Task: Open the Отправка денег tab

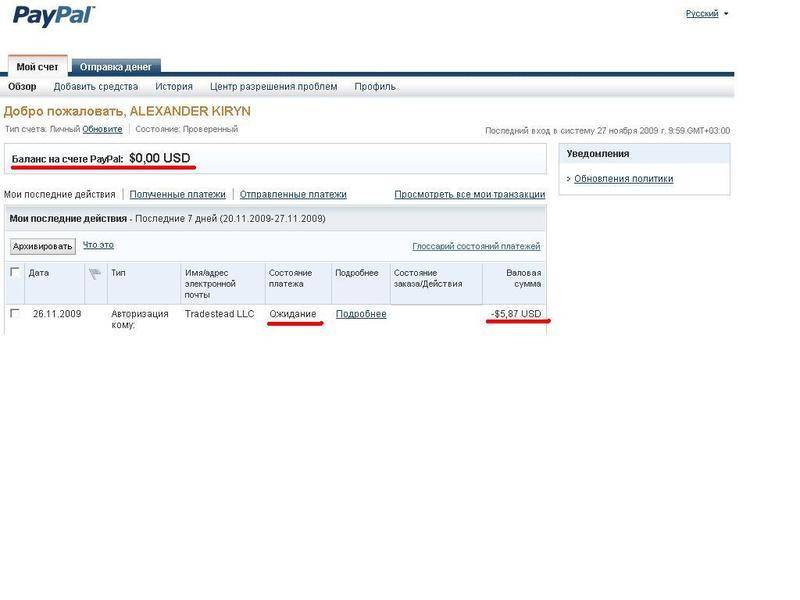Action: point(116,67)
